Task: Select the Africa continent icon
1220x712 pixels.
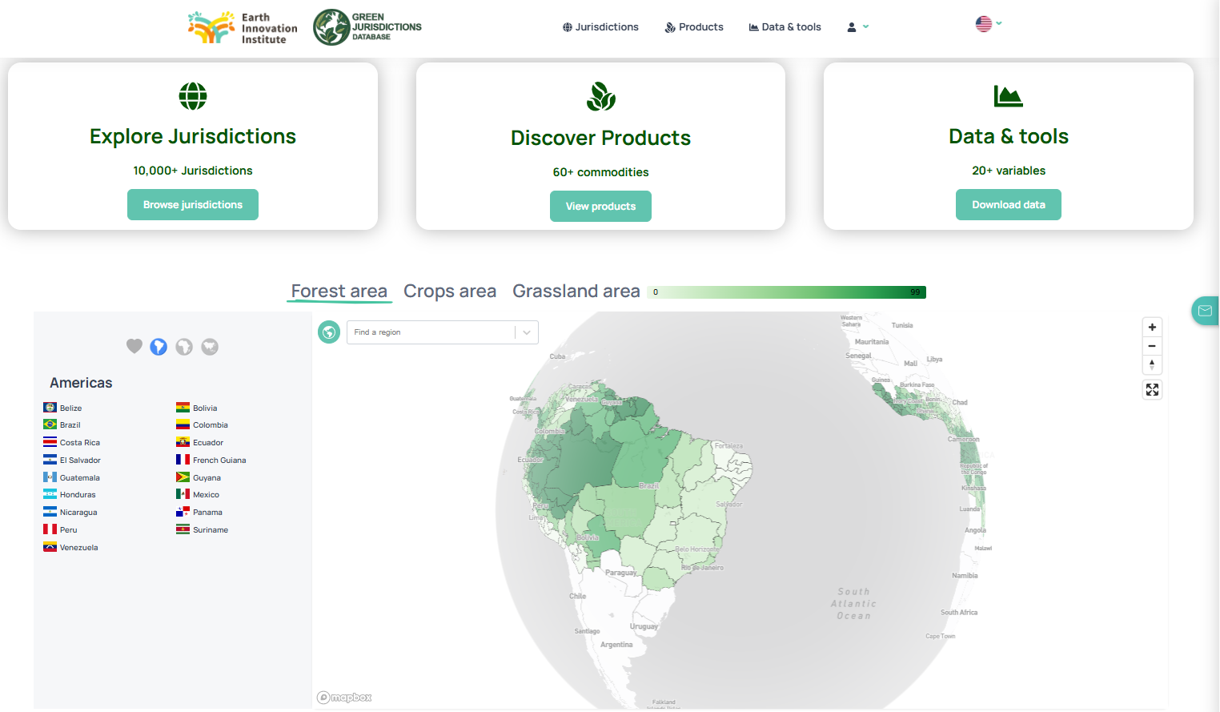Action: [x=184, y=346]
